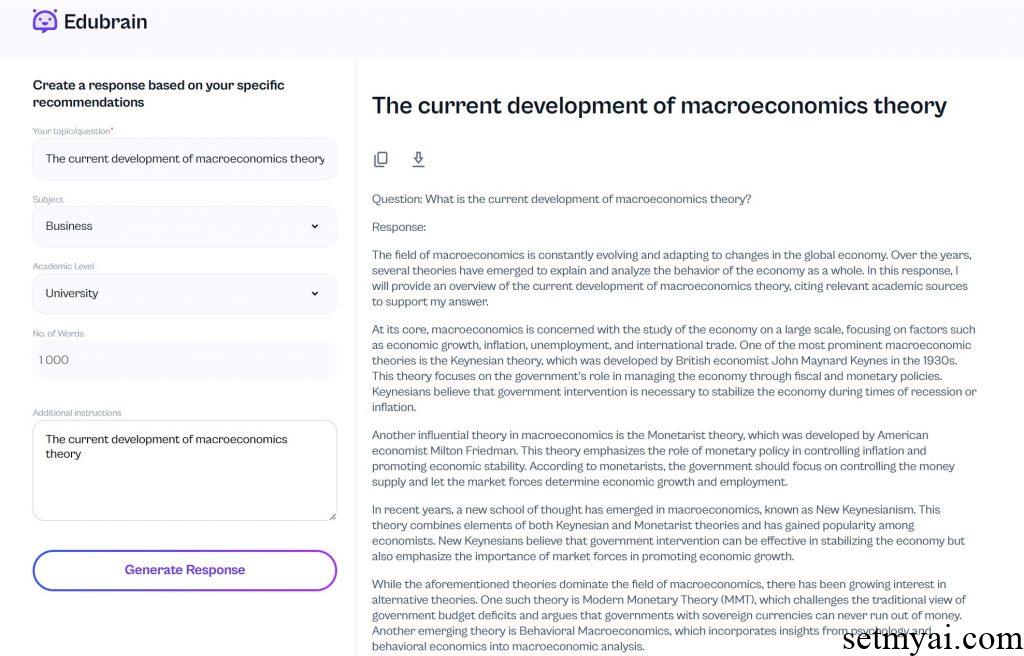This screenshot has width=1024, height=656.
Task: Open the Subject dropdown showing Business
Action: pyautogui.click(x=185, y=226)
